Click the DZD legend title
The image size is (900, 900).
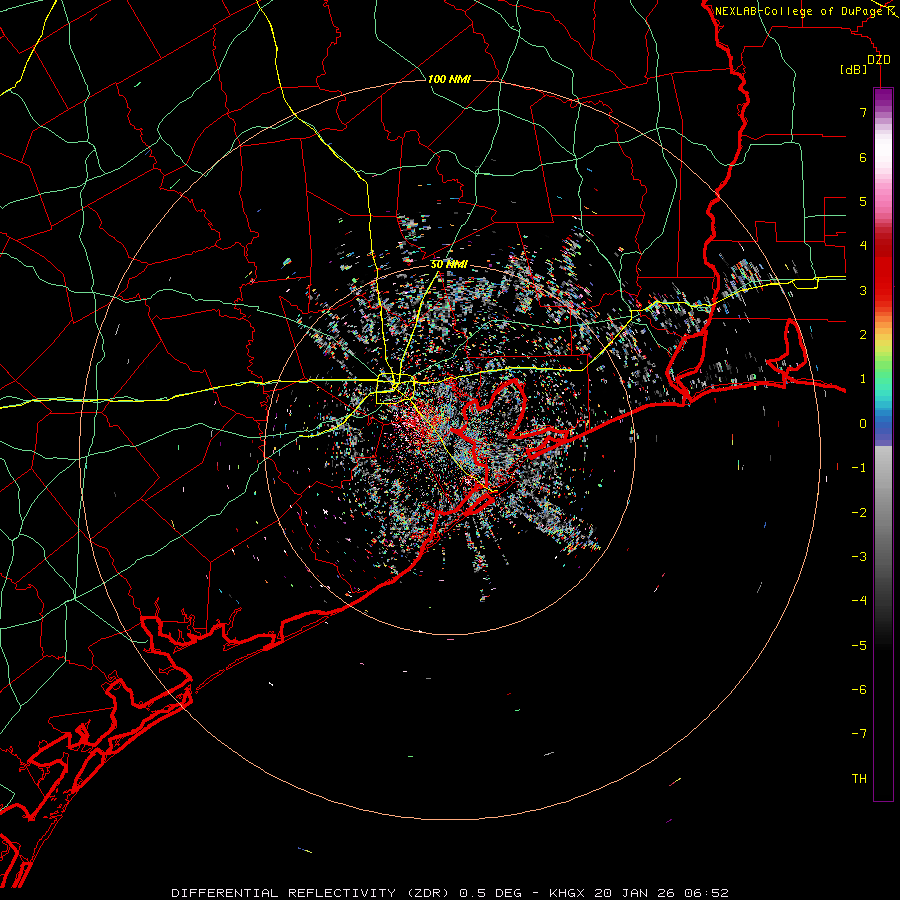[x=879, y=60]
